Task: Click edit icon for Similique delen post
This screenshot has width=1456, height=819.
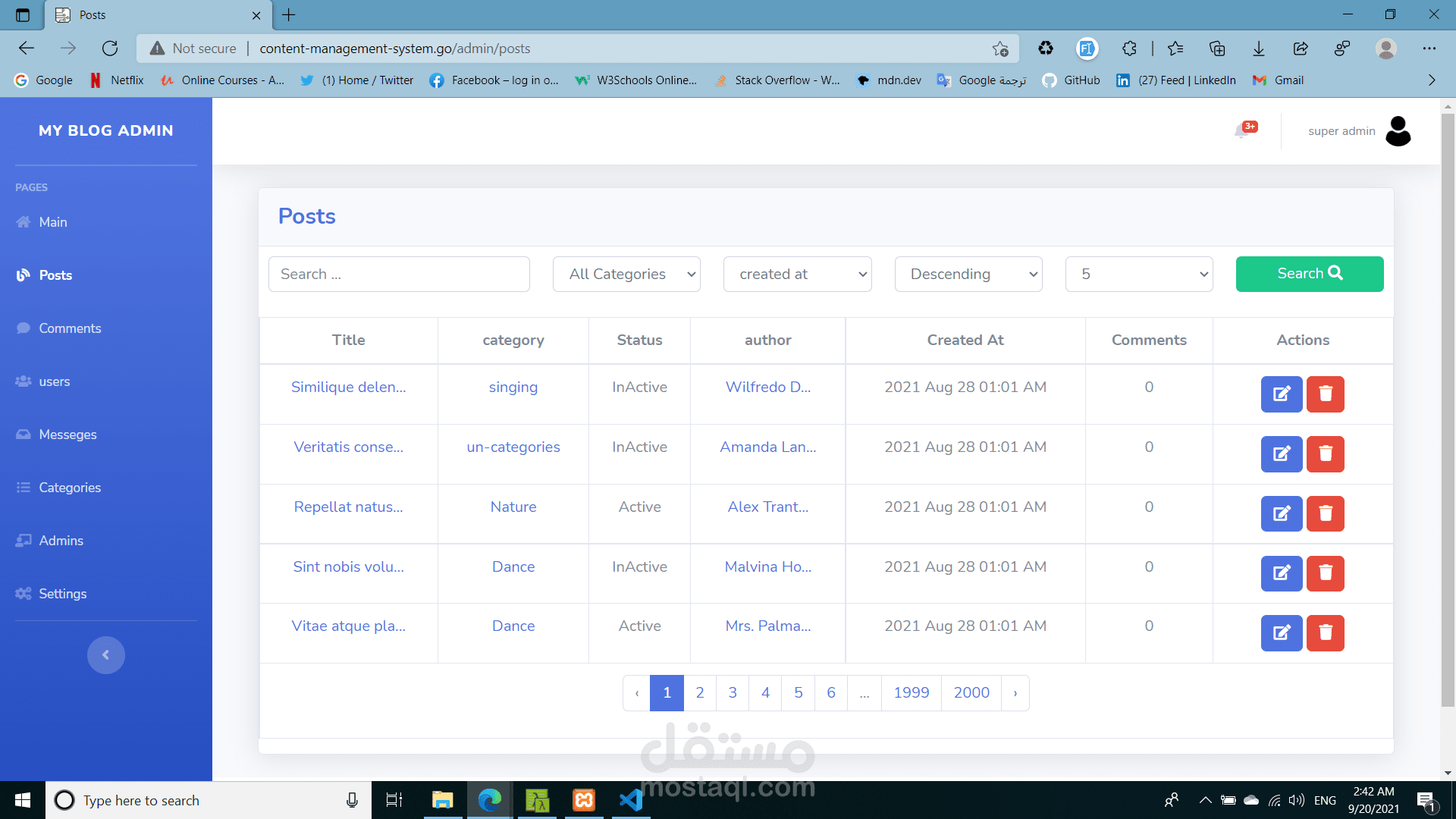Action: pos(1281,394)
